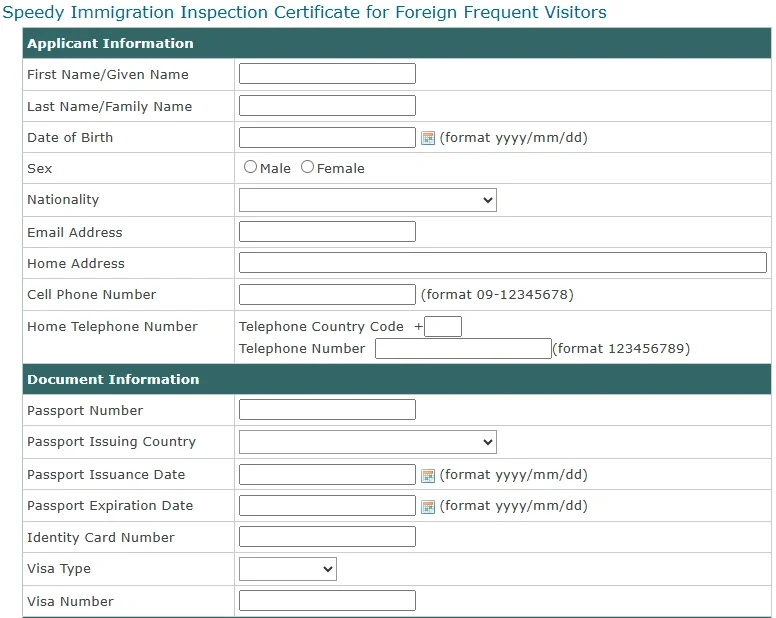Select the Female radio button
Image resolution: width=776 pixels, height=618 pixels.
[x=308, y=168]
